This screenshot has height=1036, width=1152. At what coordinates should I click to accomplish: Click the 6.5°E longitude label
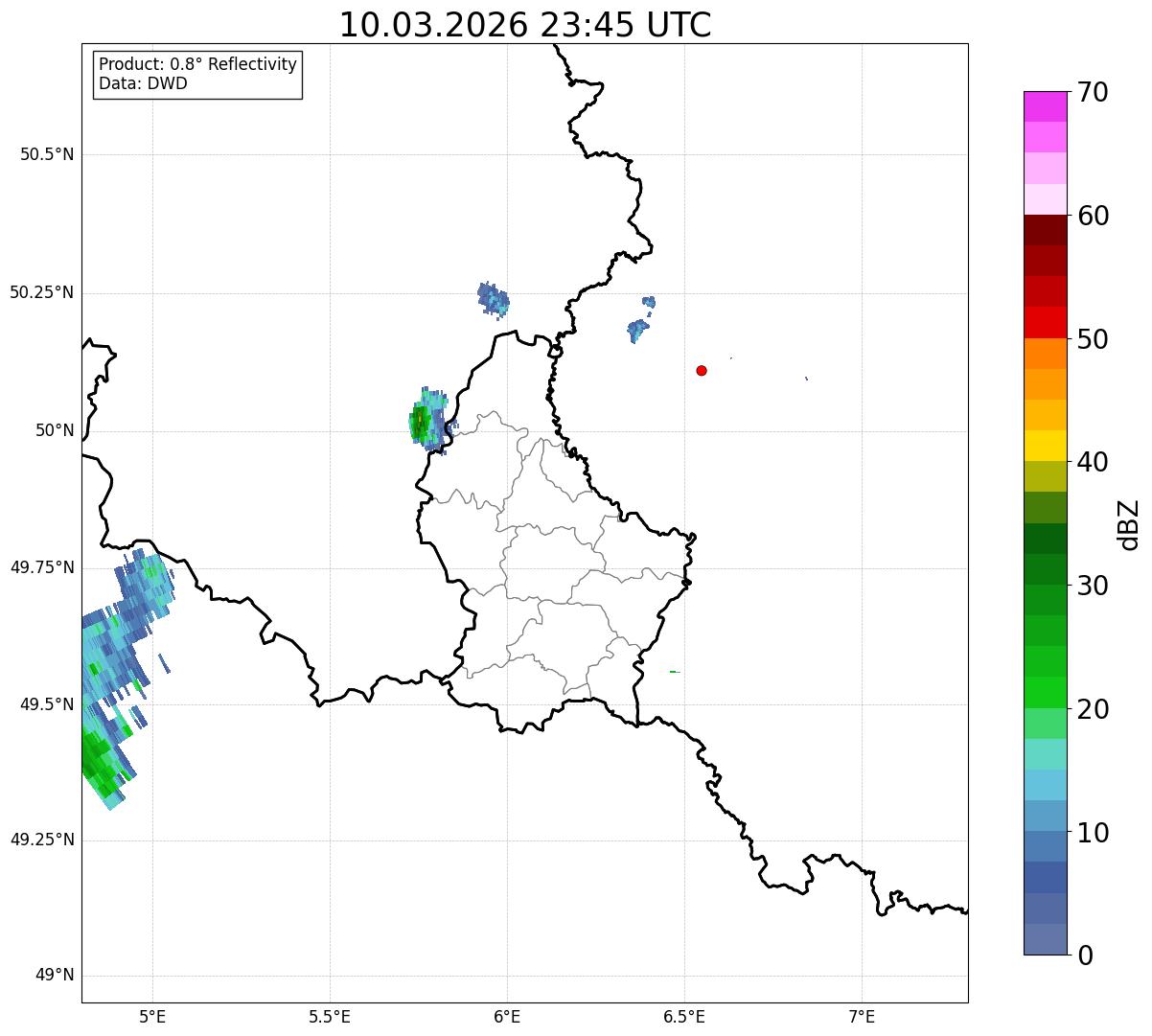(x=684, y=1017)
